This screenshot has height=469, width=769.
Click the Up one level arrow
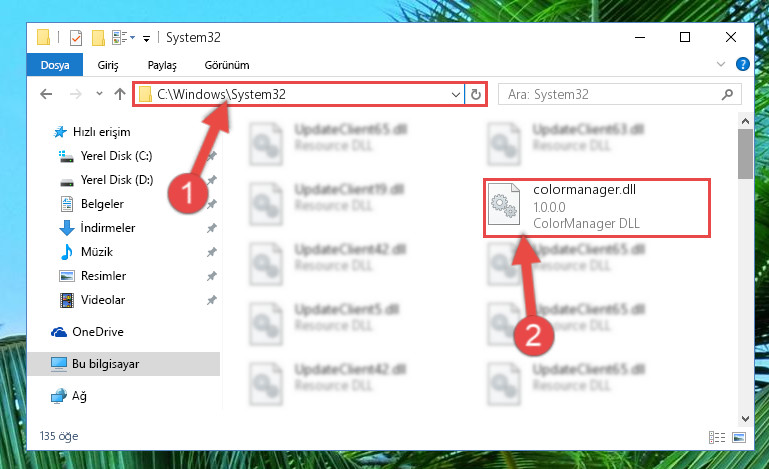[120, 94]
